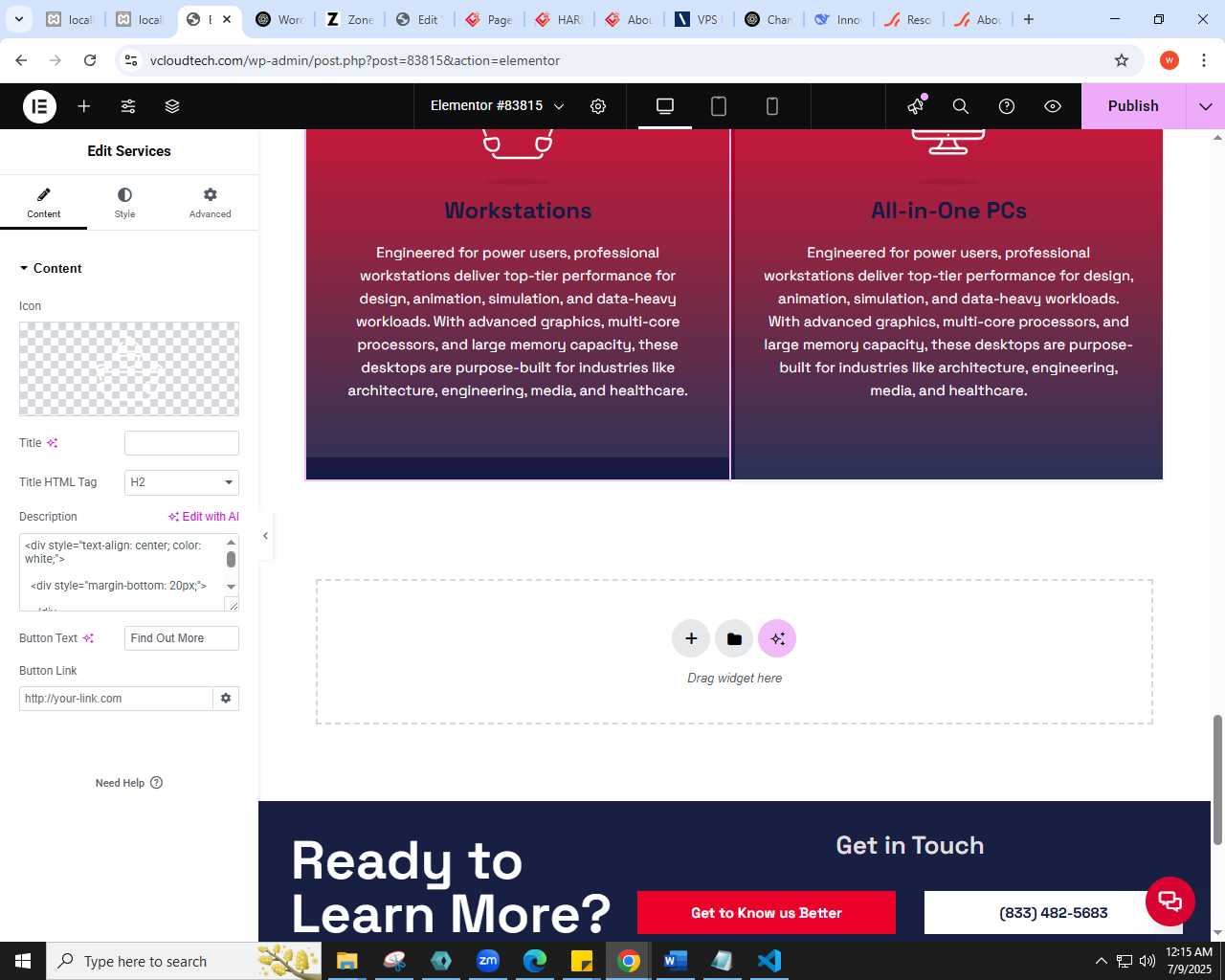This screenshot has height=980, width=1225.
Task: Switch to tablet device preview
Action: click(x=719, y=106)
